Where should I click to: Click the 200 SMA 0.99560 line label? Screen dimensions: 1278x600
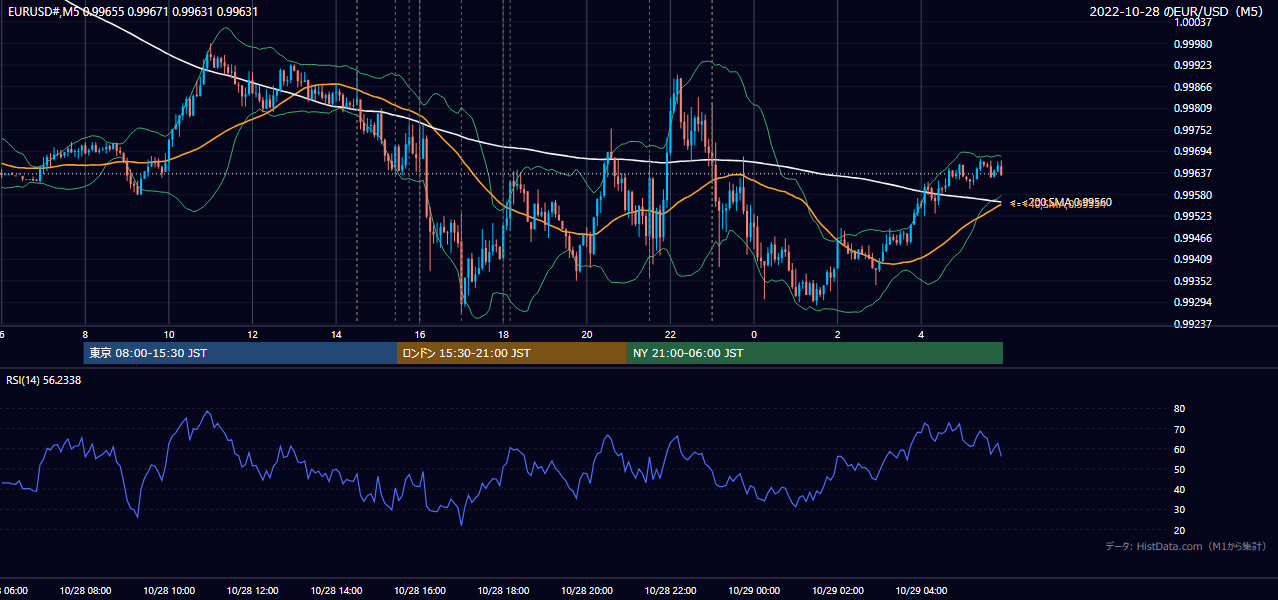[1066, 202]
